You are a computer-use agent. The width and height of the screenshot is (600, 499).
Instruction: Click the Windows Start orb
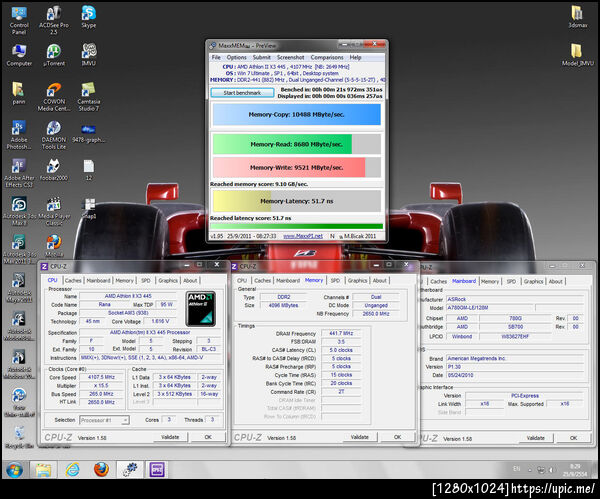coord(14,470)
